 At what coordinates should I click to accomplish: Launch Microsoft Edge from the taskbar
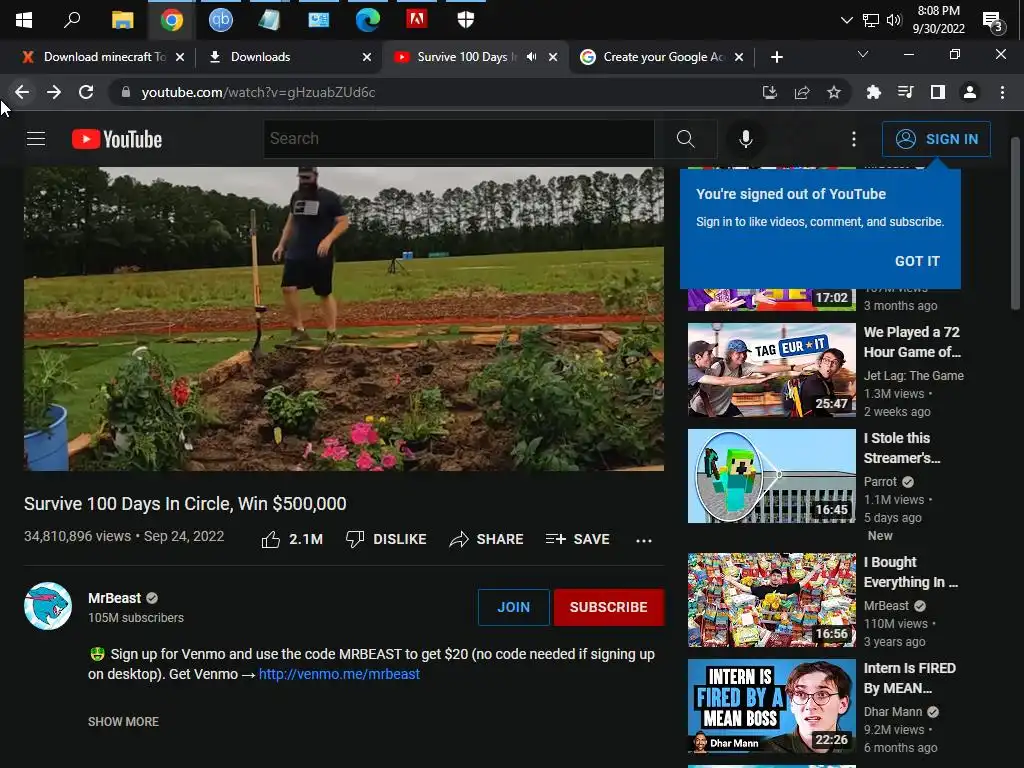[368, 20]
